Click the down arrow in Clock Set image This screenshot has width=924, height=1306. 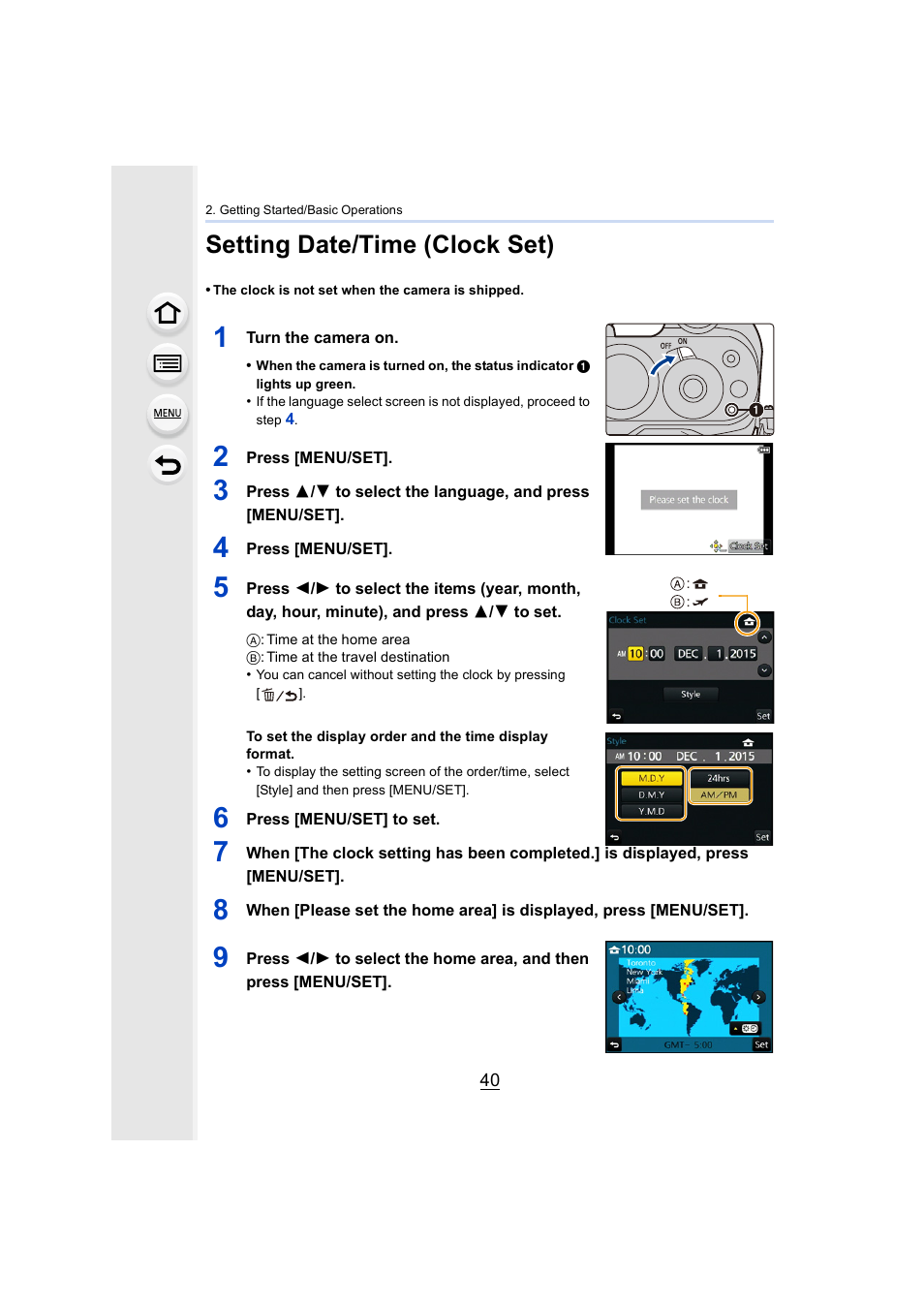click(x=764, y=670)
